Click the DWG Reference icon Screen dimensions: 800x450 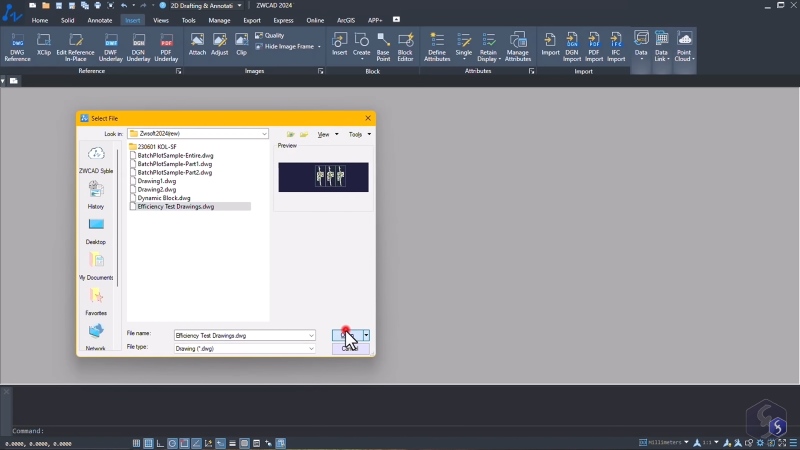(x=17, y=47)
